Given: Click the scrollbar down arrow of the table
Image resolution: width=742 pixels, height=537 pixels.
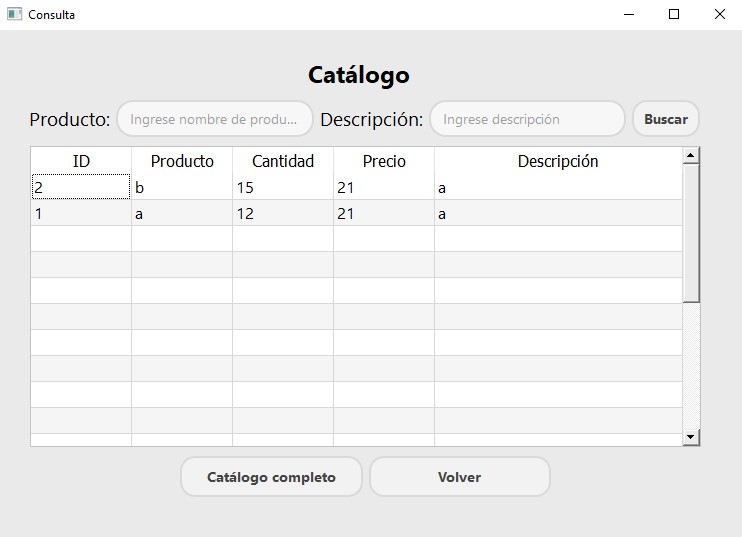Looking at the screenshot, I should 690,437.
